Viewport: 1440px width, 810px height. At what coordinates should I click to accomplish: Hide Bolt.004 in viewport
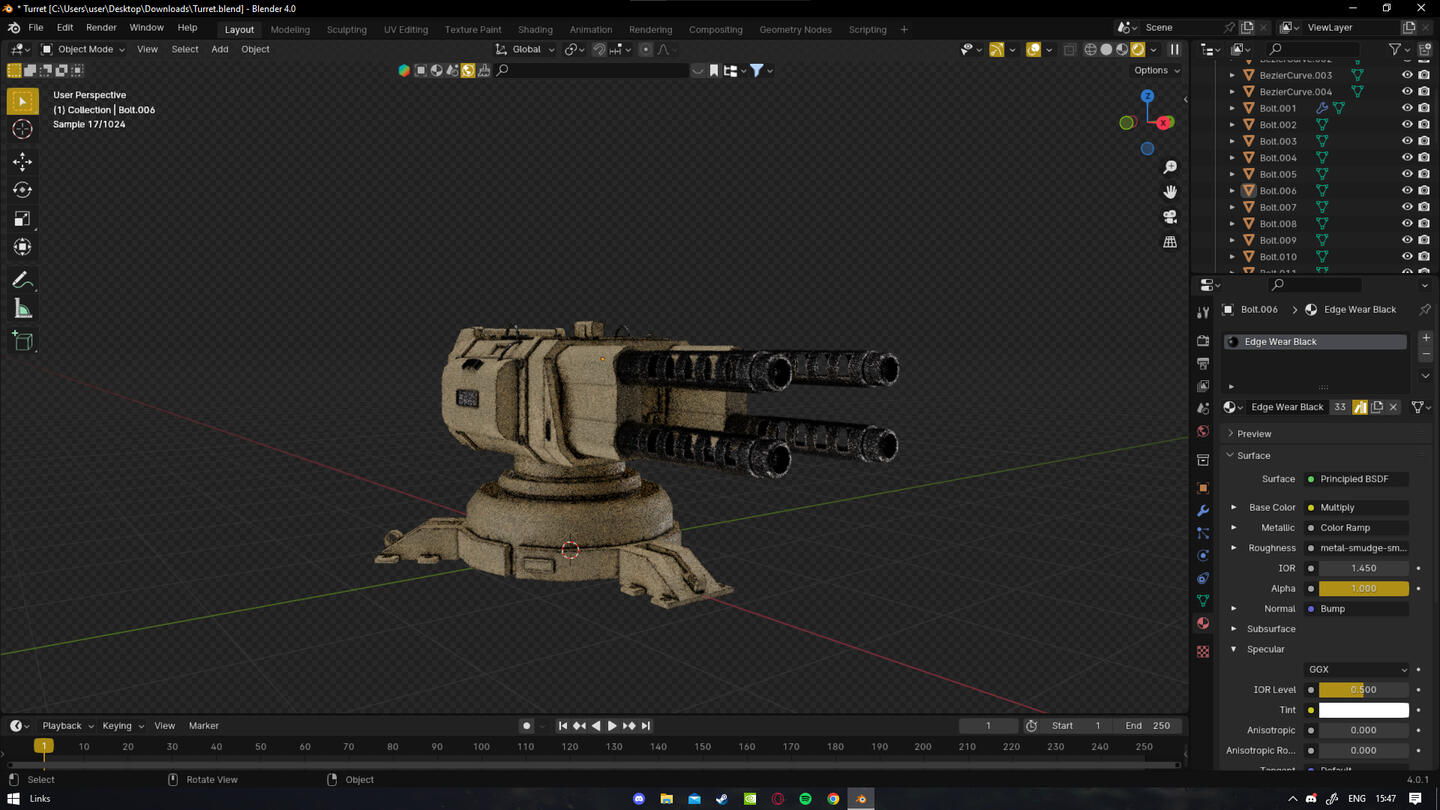[x=1407, y=158]
